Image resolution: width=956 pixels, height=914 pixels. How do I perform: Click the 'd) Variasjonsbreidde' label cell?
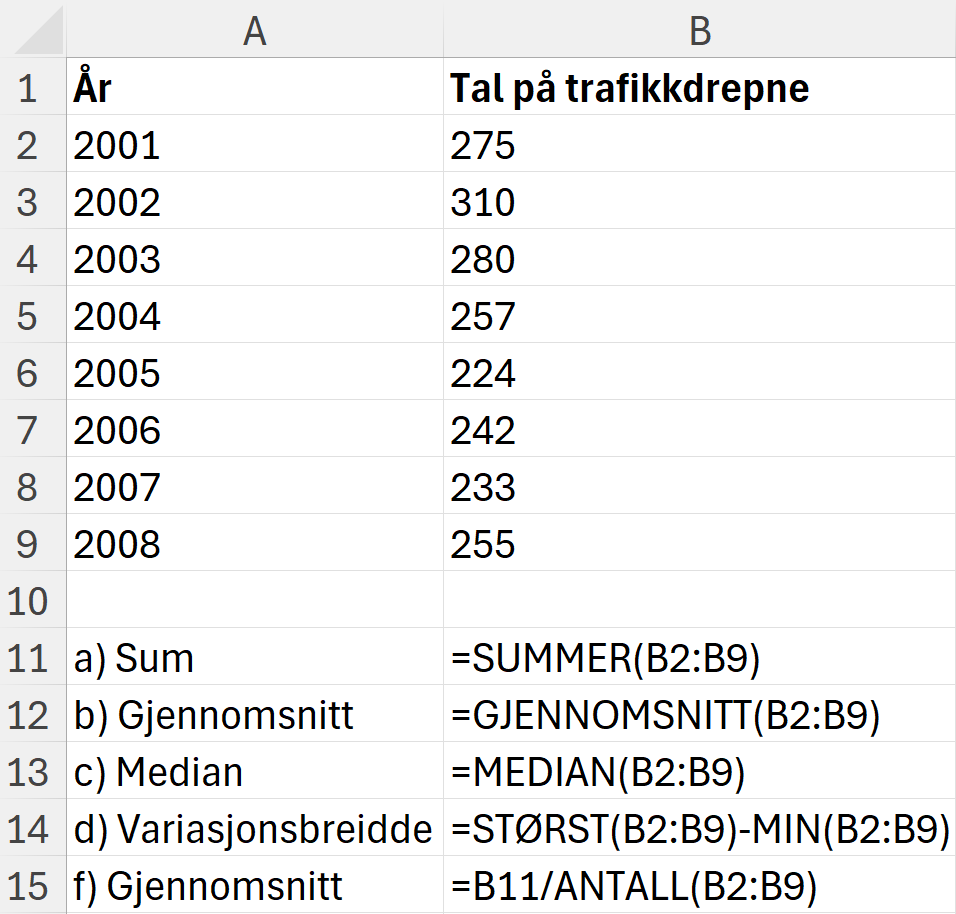(x=255, y=828)
